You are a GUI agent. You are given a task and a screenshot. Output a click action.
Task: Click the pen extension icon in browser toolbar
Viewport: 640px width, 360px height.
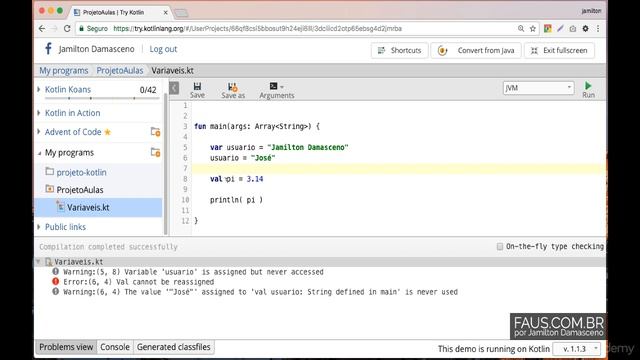click(x=560, y=29)
